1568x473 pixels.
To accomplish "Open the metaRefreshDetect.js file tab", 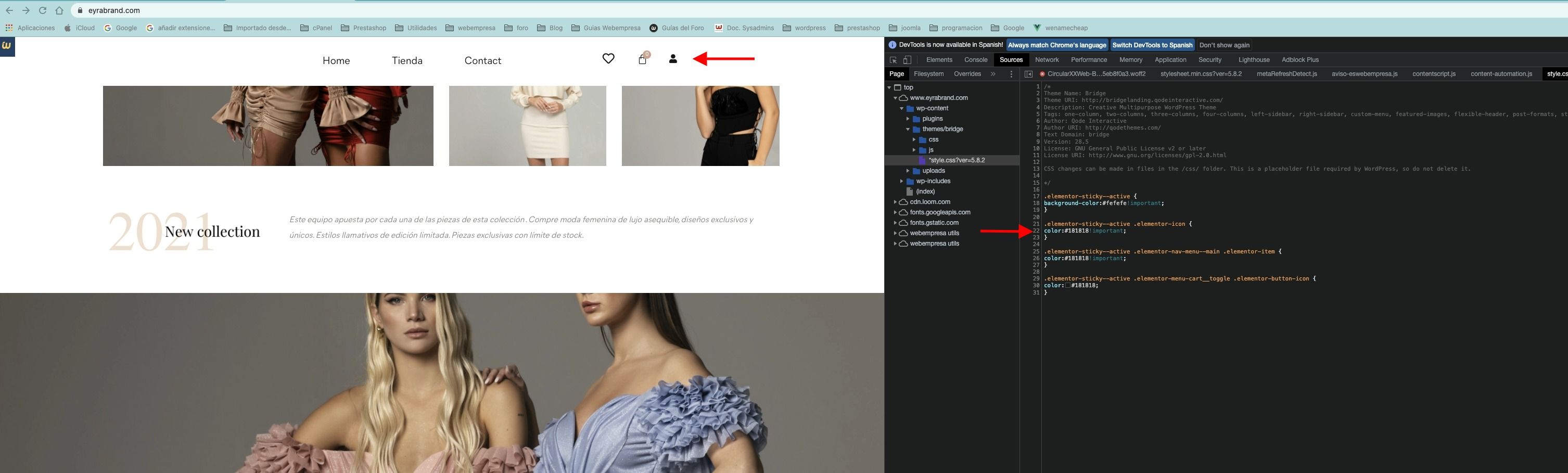I will point(1286,74).
